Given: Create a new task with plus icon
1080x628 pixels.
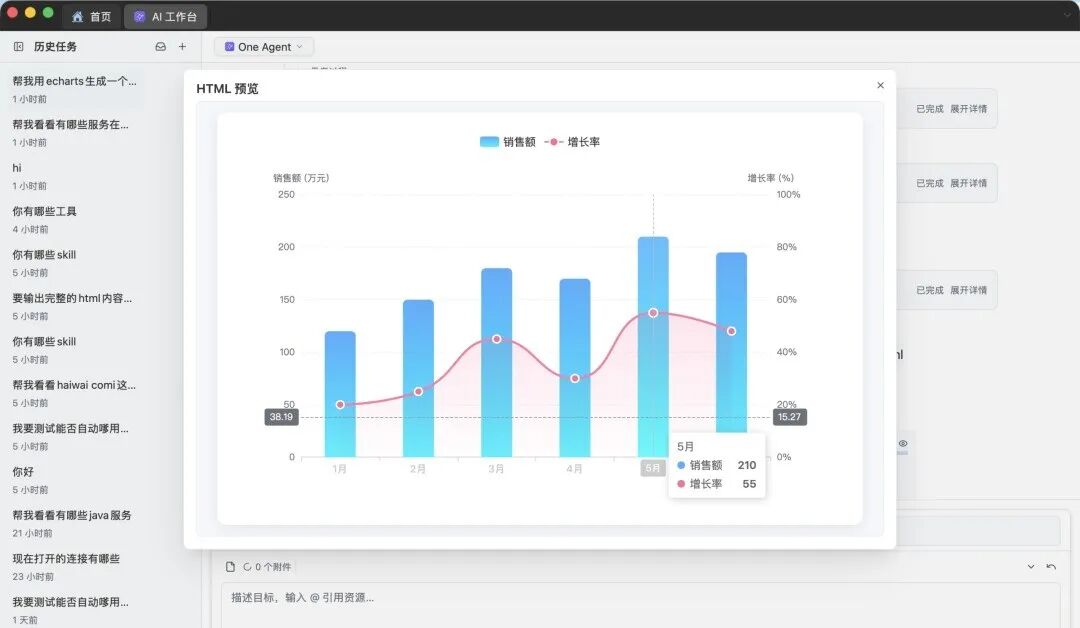Looking at the screenshot, I should [183, 47].
